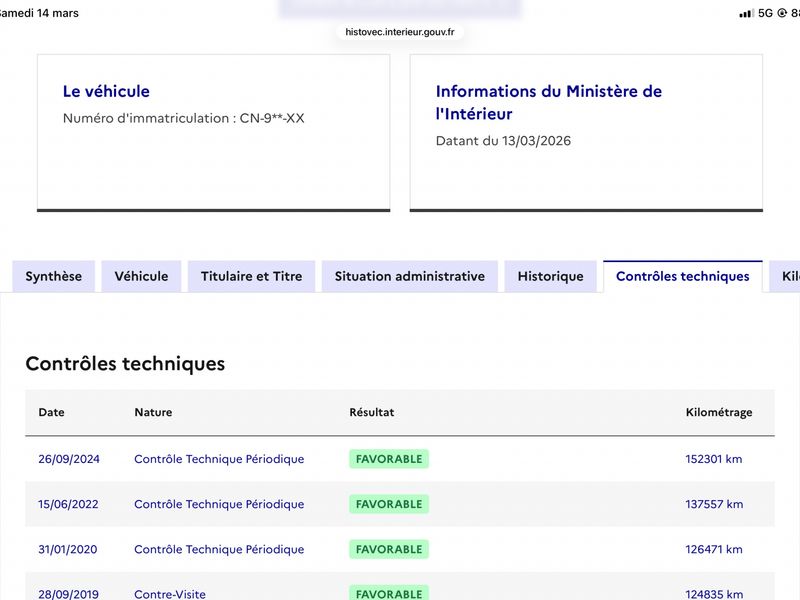Viewport: 800px width, 600px height.
Task: Click the Kilométrage column header
Action: (719, 412)
